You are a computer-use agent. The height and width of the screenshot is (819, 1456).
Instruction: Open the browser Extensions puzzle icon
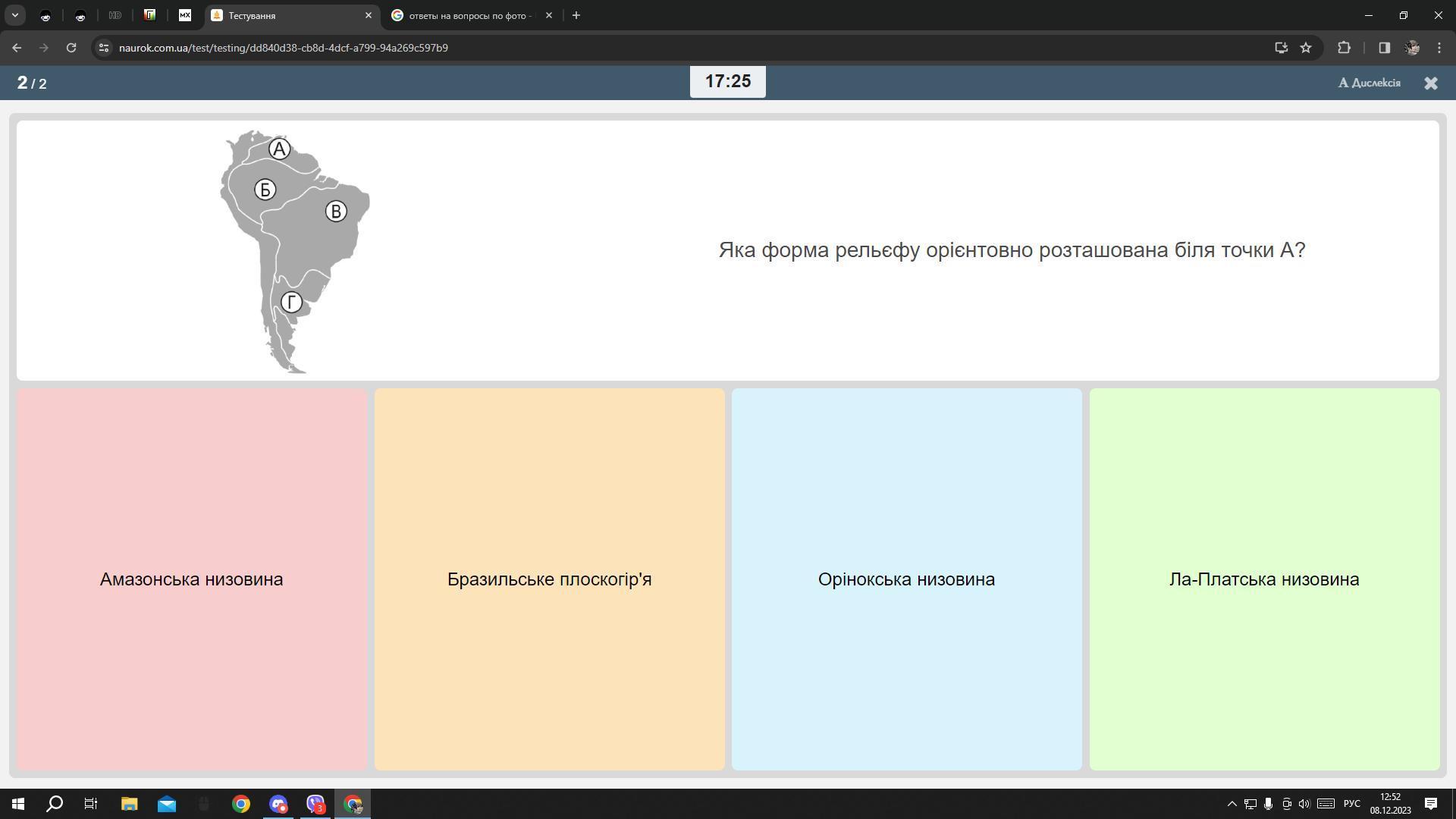click(x=1344, y=48)
